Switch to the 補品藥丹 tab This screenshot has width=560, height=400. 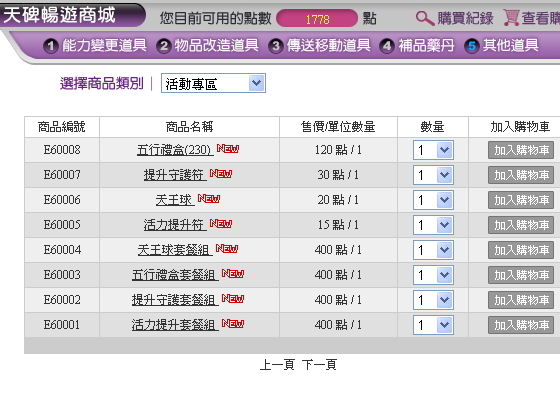(426, 46)
